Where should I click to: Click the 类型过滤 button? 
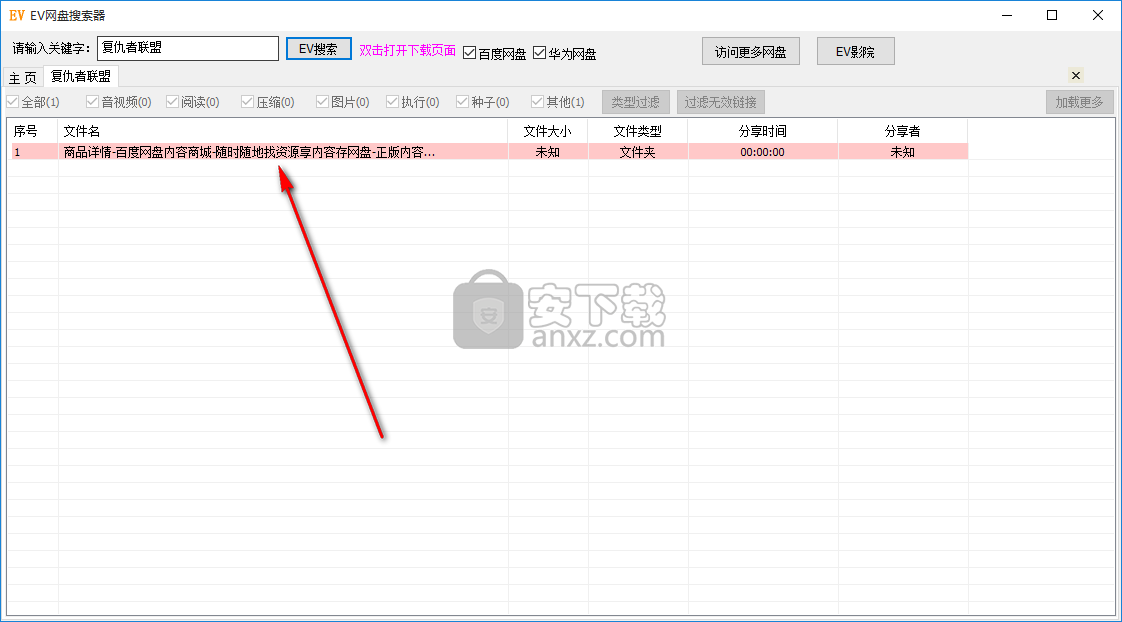pyautogui.click(x=635, y=102)
